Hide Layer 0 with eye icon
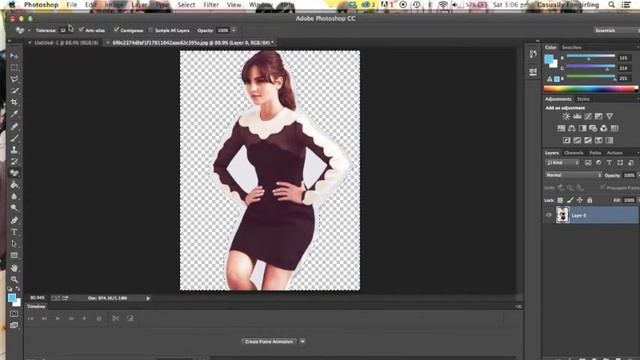Viewport: 640px width, 360px height. pyautogui.click(x=549, y=215)
